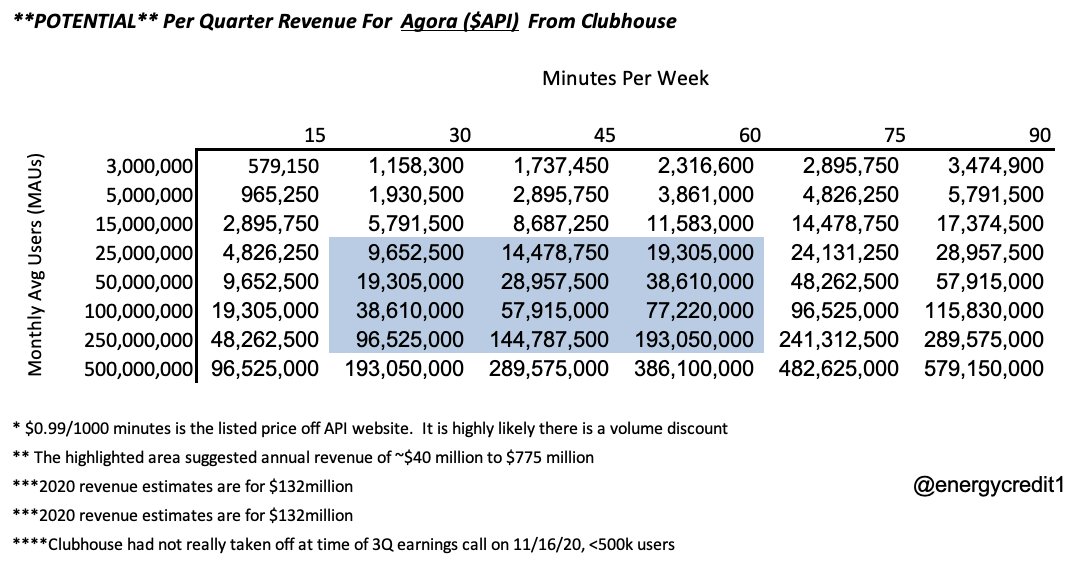The image size is (1082, 570).
Task: Click the Clubhouse 3Q earnings call footnote
Action: click(x=344, y=544)
